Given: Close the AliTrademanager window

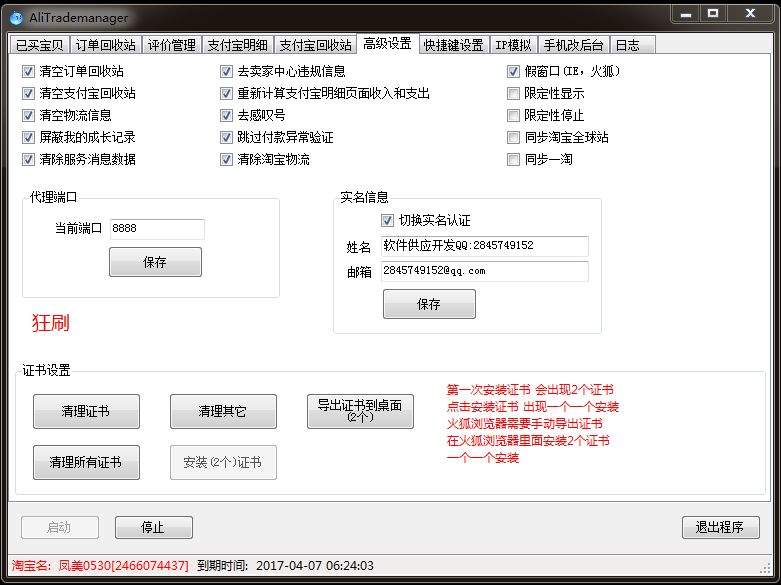Looking at the screenshot, I should coord(750,14).
